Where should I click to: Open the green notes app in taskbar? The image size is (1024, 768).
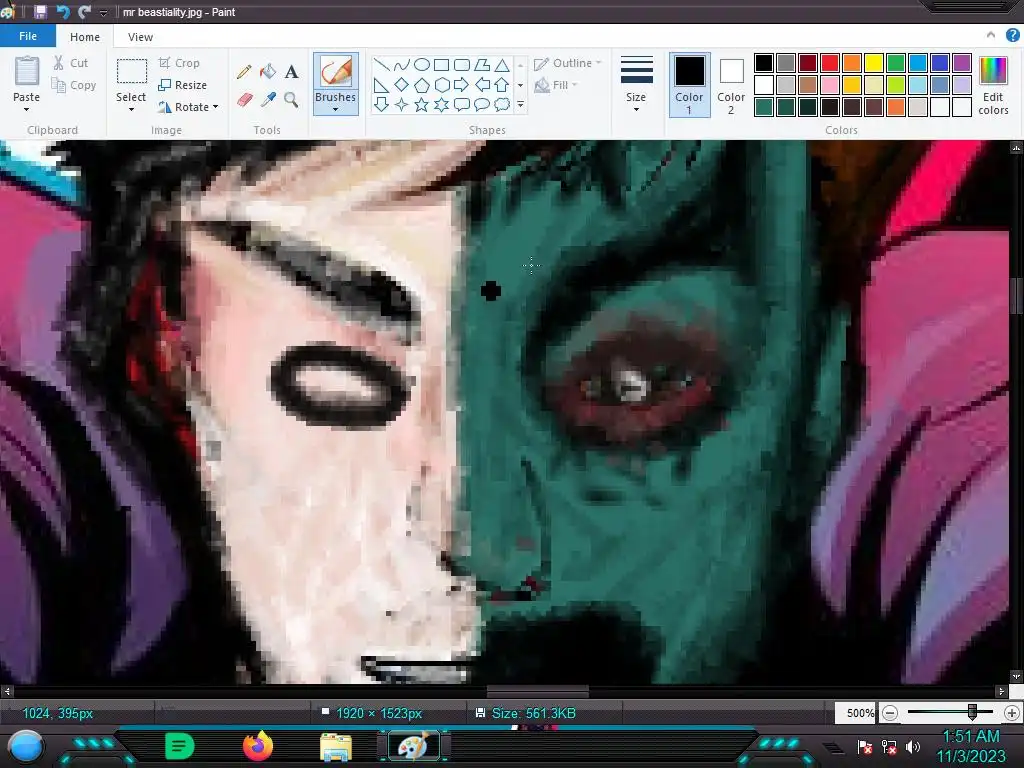[180, 746]
